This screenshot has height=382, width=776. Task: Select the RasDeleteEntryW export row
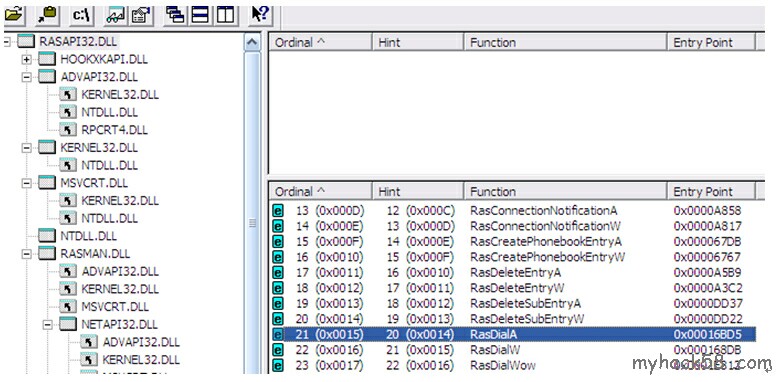tap(513, 288)
